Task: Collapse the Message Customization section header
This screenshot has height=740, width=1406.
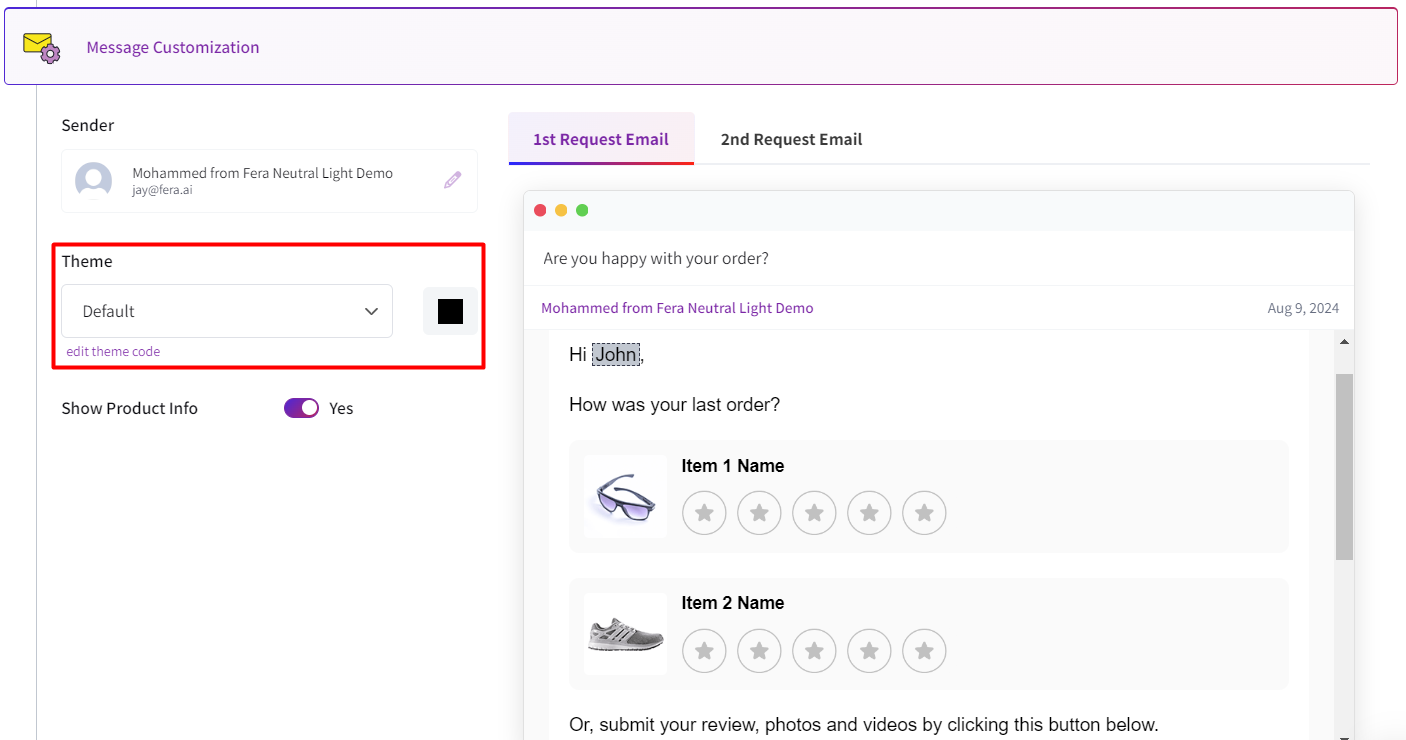Action: (x=700, y=47)
